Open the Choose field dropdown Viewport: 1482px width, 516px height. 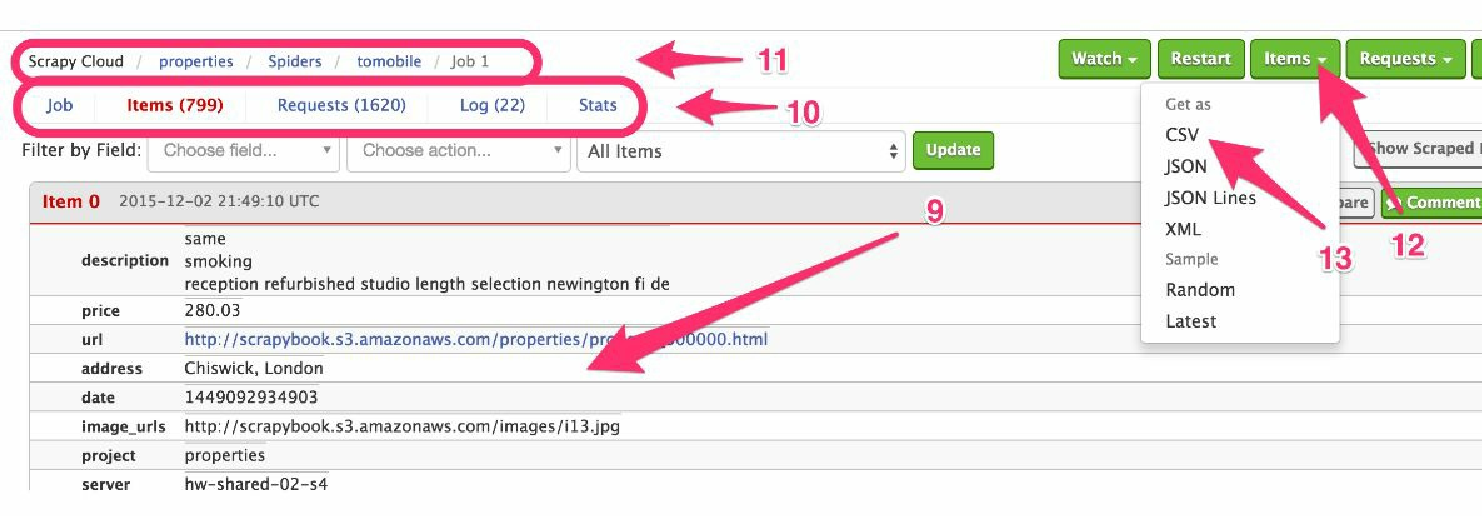[x=244, y=151]
